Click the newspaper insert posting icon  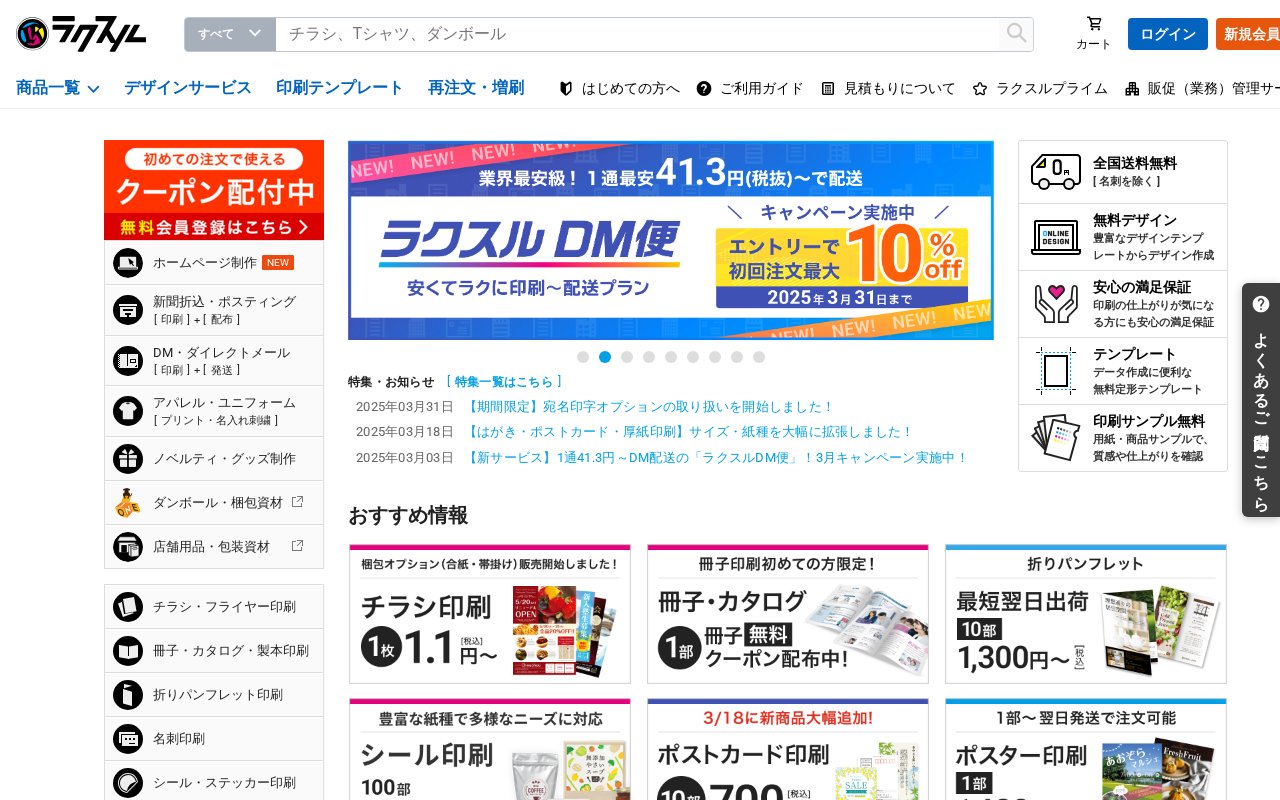pos(128,310)
